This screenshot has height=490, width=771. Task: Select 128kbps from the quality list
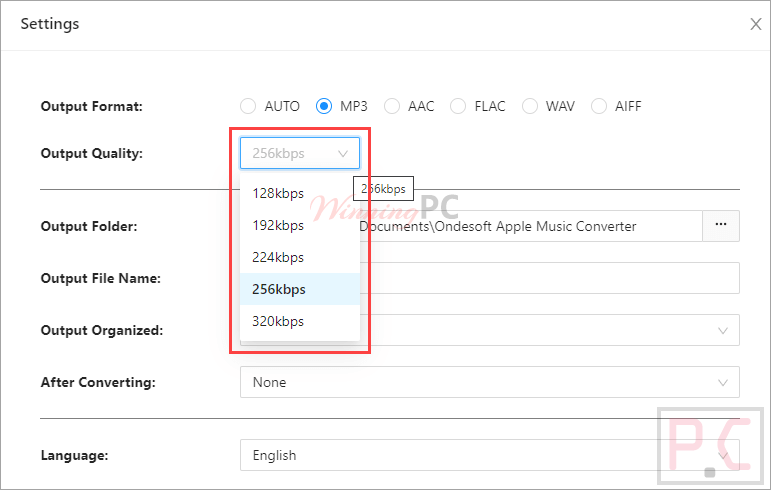click(300, 193)
